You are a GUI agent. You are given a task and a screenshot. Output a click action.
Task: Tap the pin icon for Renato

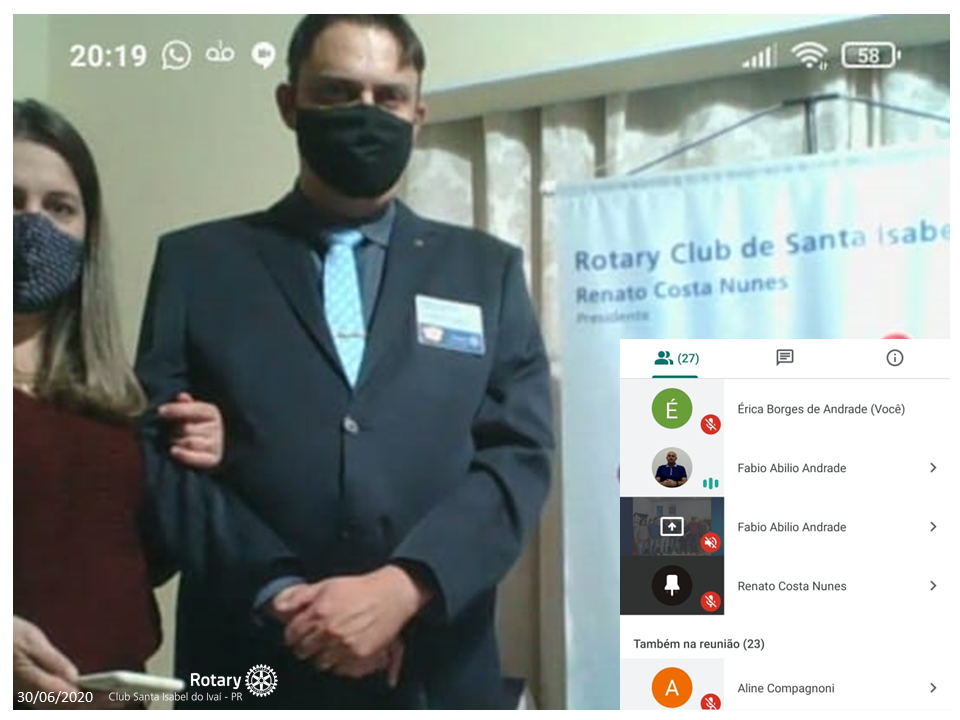tap(672, 586)
